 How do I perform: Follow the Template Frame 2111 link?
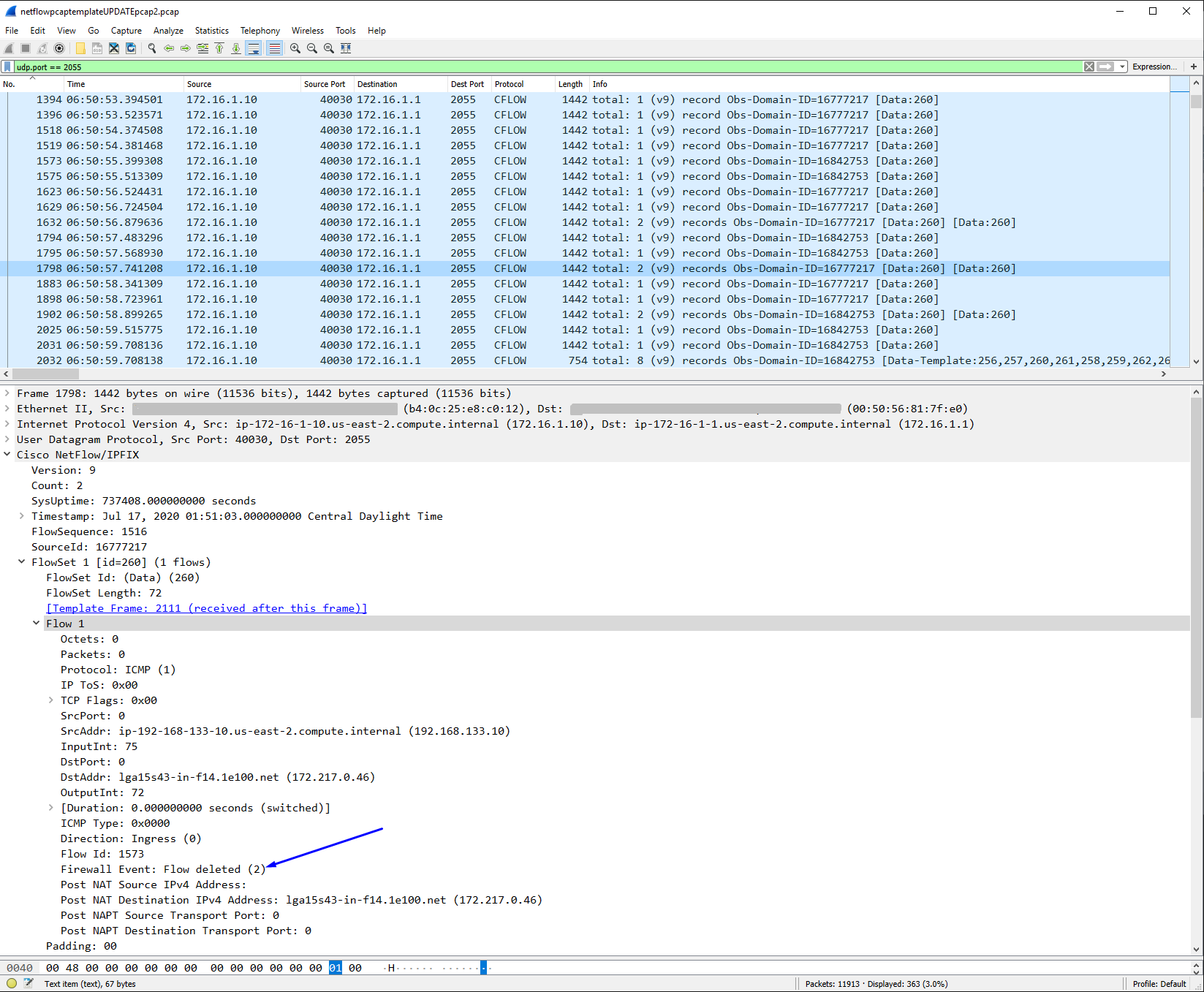tap(207, 607)
